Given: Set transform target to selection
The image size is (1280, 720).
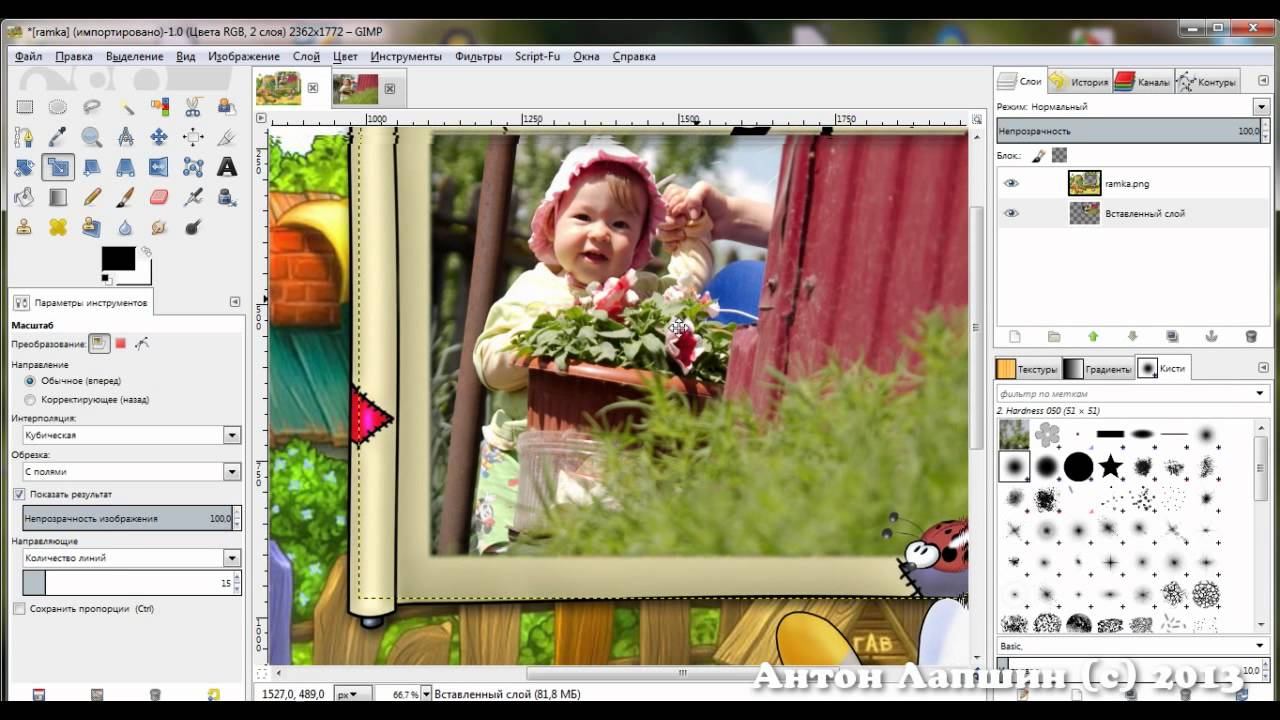Looking at the screenshot, I should click(121, 343).
